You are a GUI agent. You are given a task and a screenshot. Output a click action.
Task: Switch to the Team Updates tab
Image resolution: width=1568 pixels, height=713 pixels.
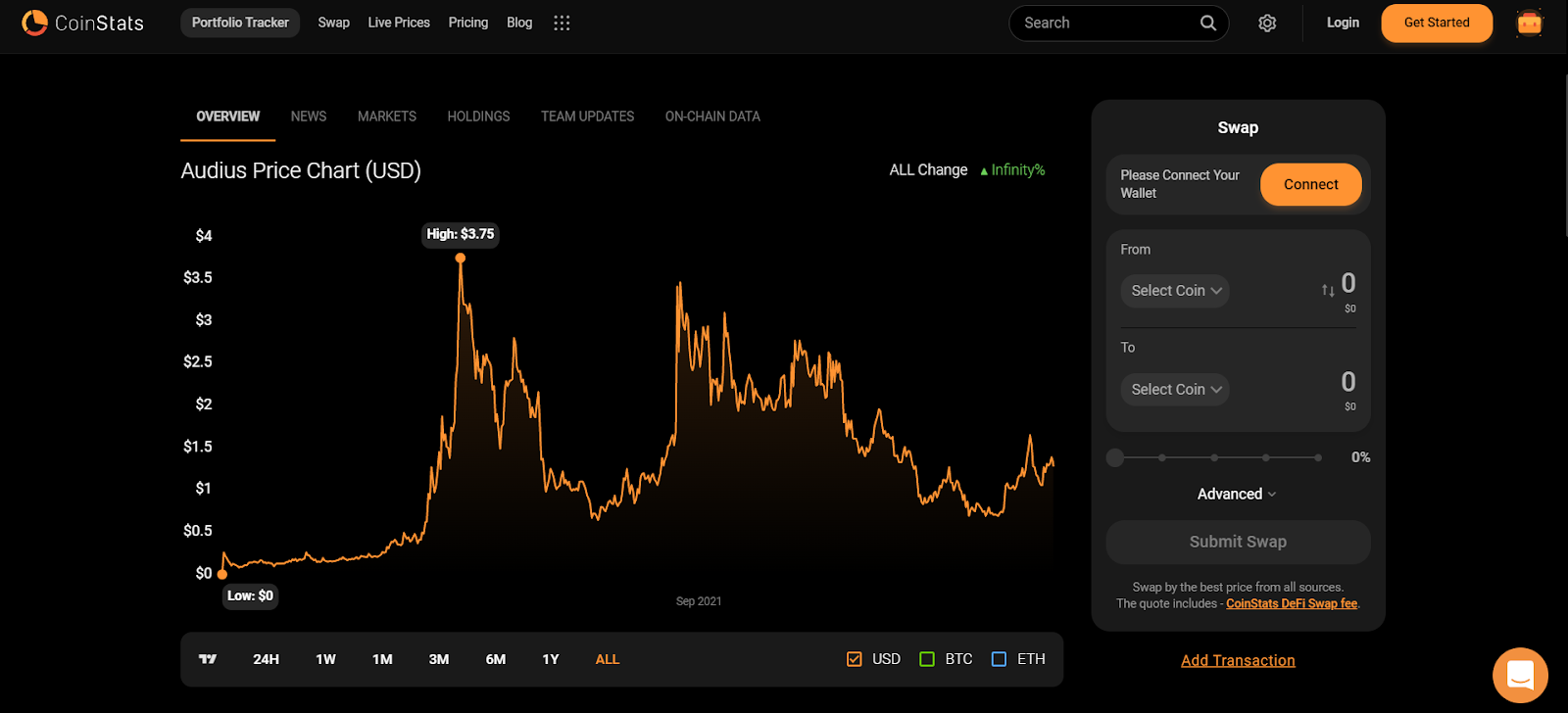tap(588, 117)
